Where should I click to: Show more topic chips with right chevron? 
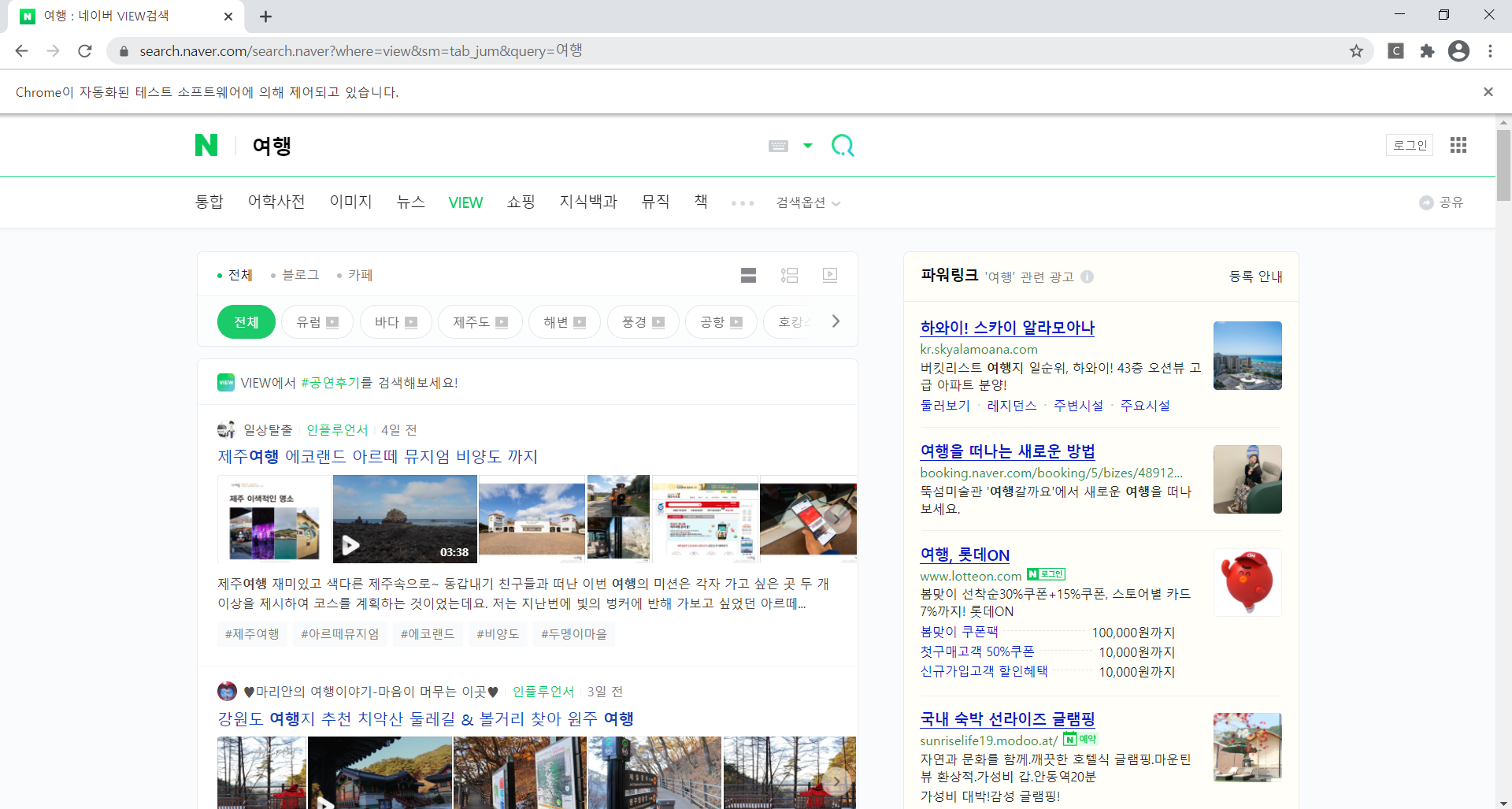836,321
